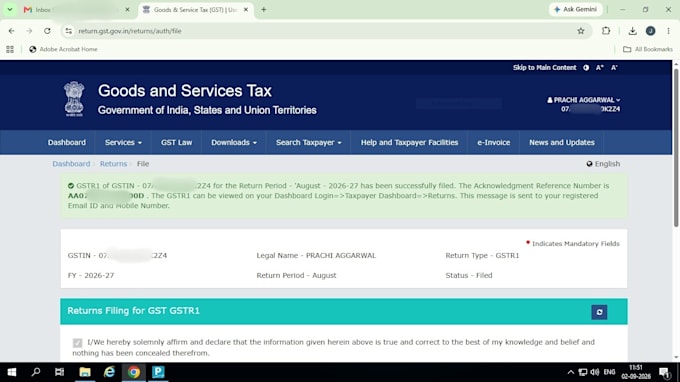Open taskbar clock and date

[635, 372]
